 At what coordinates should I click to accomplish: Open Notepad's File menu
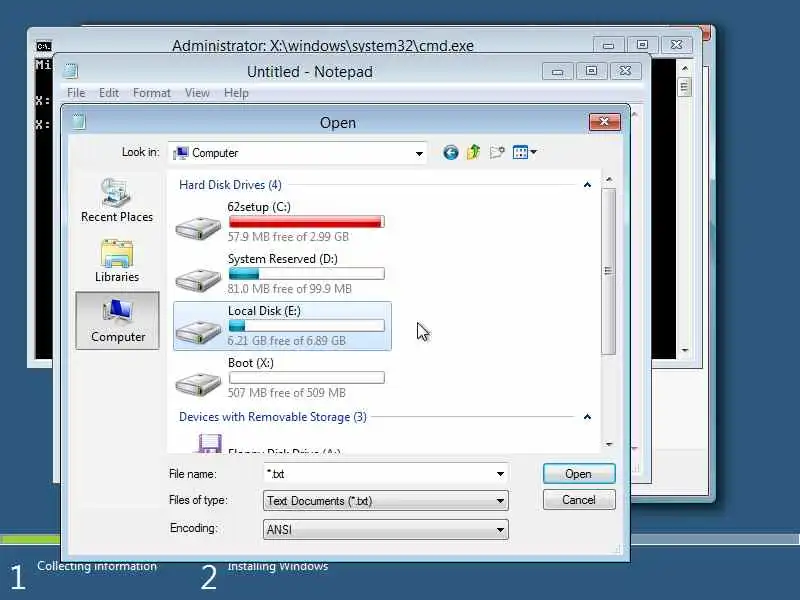pyautogui.click(x=76, y=93)
